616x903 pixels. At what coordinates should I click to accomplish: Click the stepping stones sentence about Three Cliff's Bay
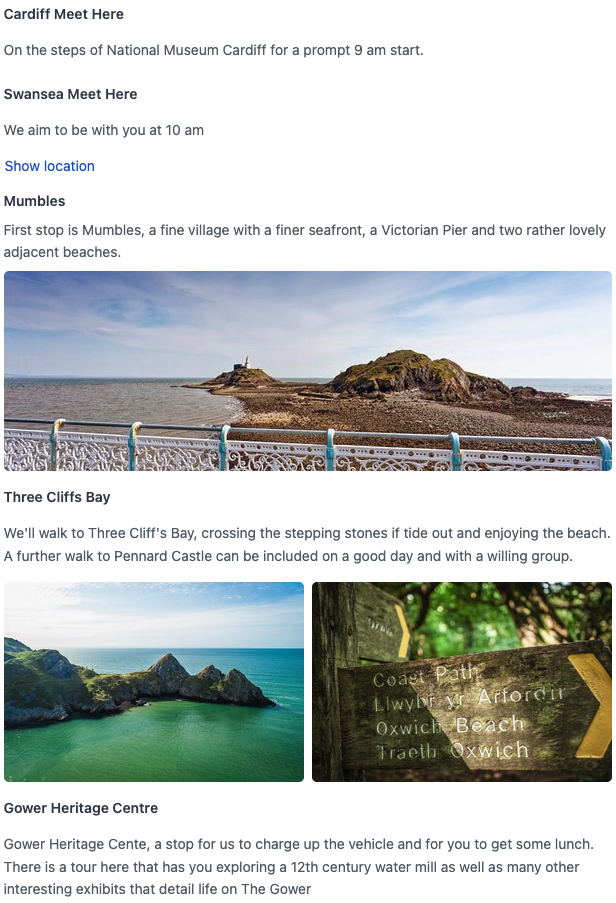pos(307,533)
